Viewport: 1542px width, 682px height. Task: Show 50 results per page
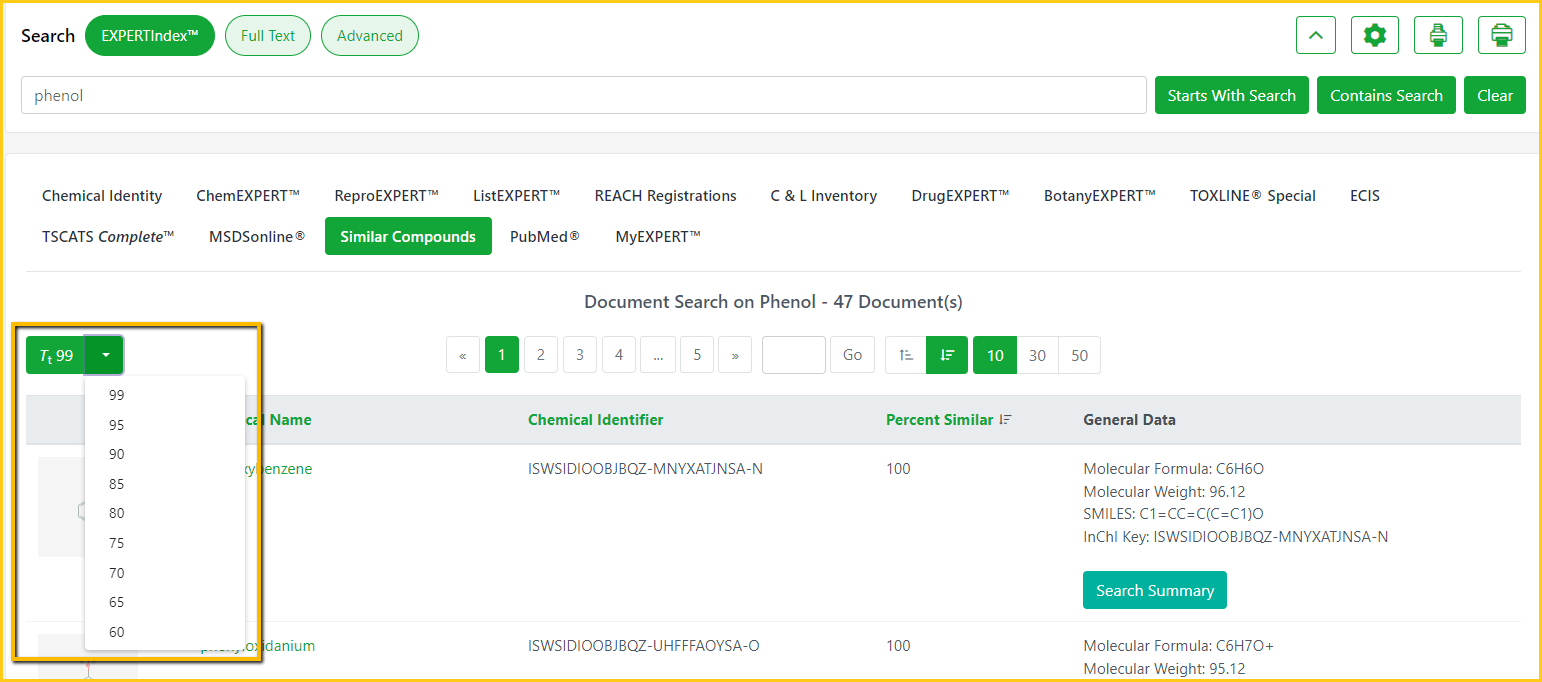1079,355
